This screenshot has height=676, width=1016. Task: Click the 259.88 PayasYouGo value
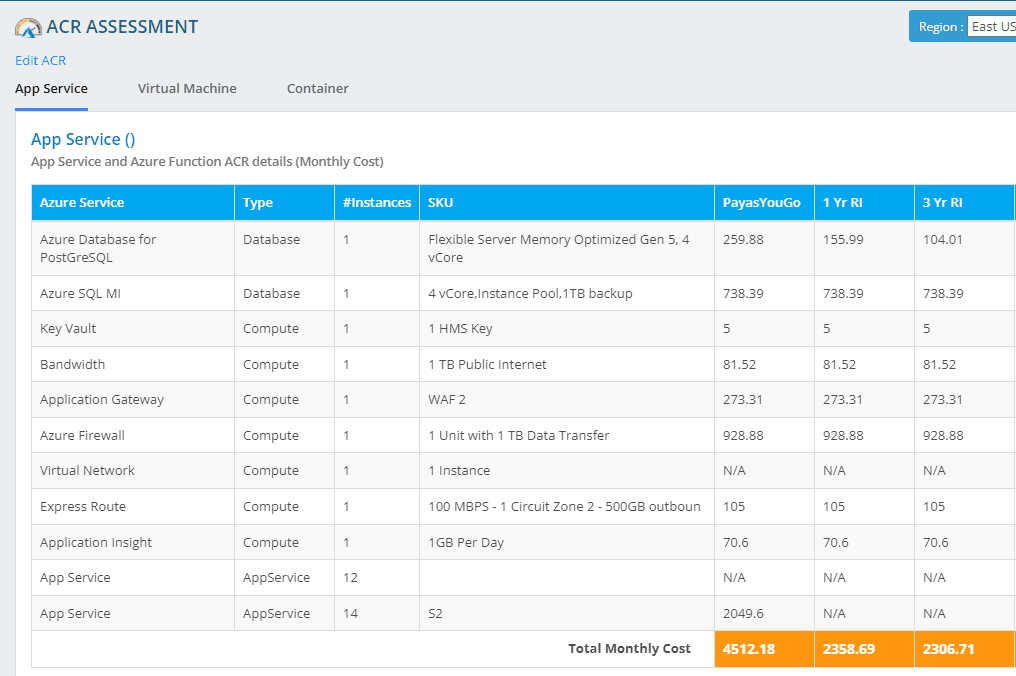(x=743, y=240)
